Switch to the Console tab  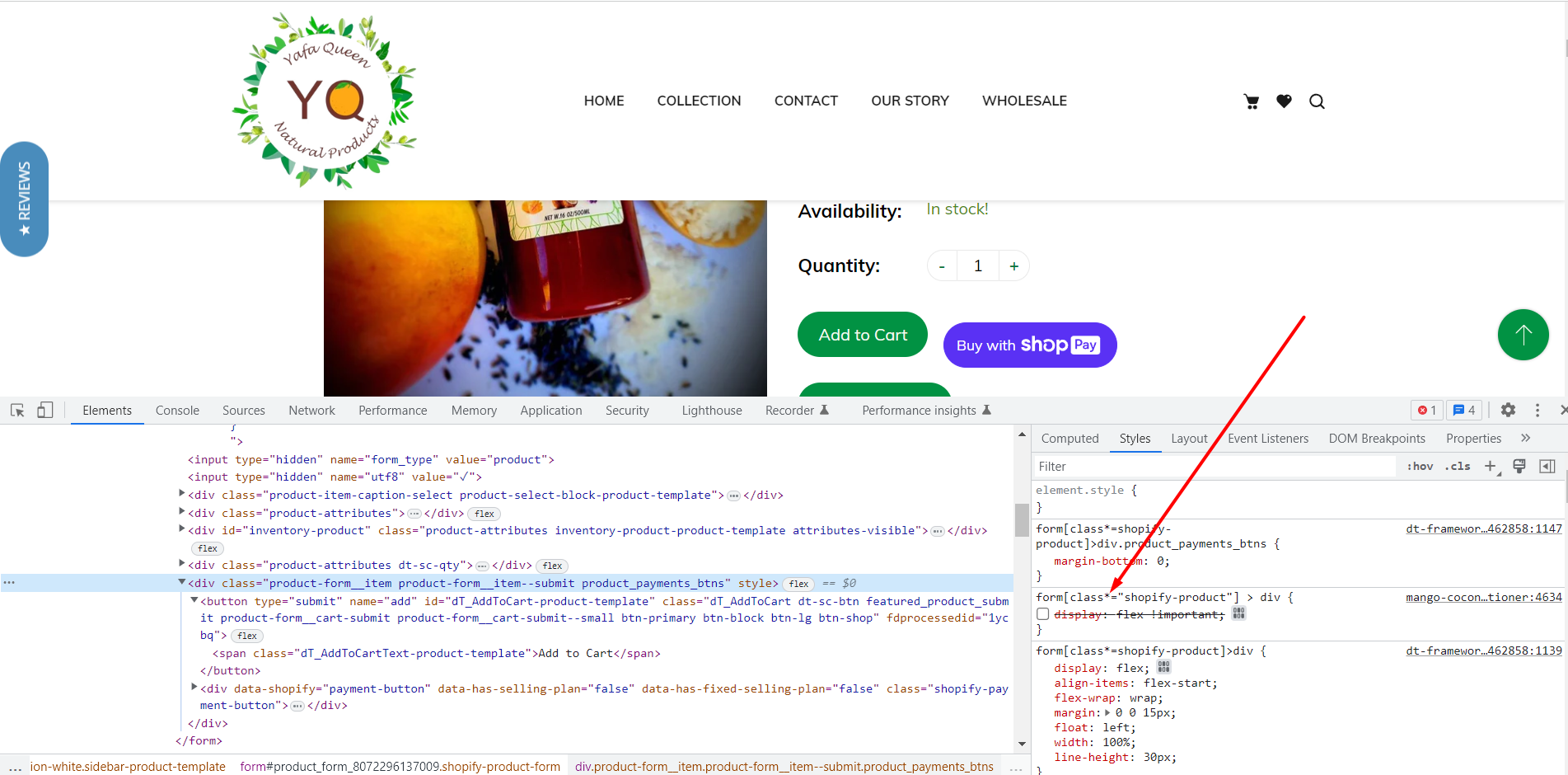click(x=177, y=411)
